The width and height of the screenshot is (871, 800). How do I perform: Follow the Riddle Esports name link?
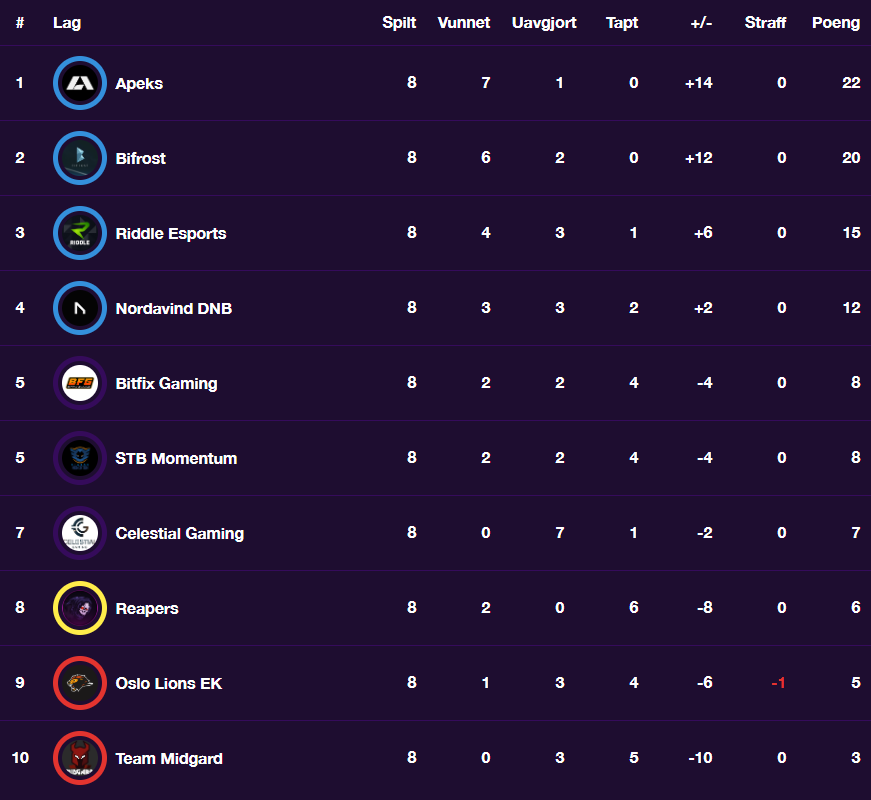[171, 233]
